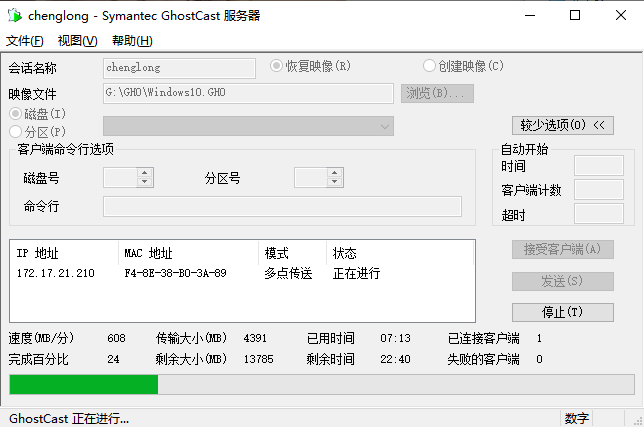The height and width of the screenshot is (427, 644).
Task: Click status bar text GhostCast 正在进行...
Action: click(69, 419)
